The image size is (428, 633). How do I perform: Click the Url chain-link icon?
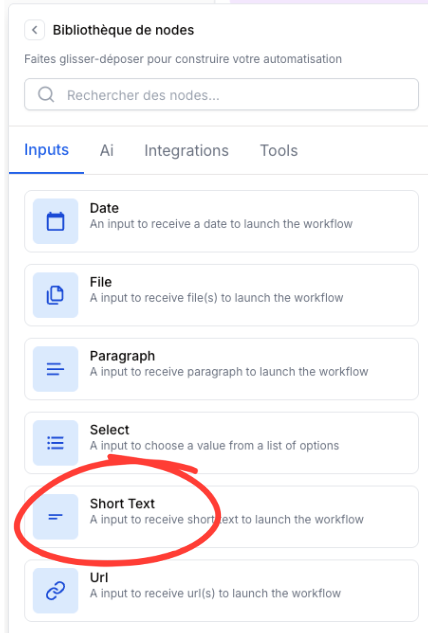(x=55, y=591)
